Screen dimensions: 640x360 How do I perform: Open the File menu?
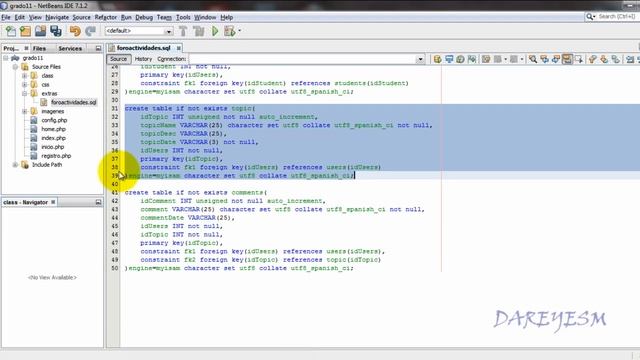pos(6,17)
